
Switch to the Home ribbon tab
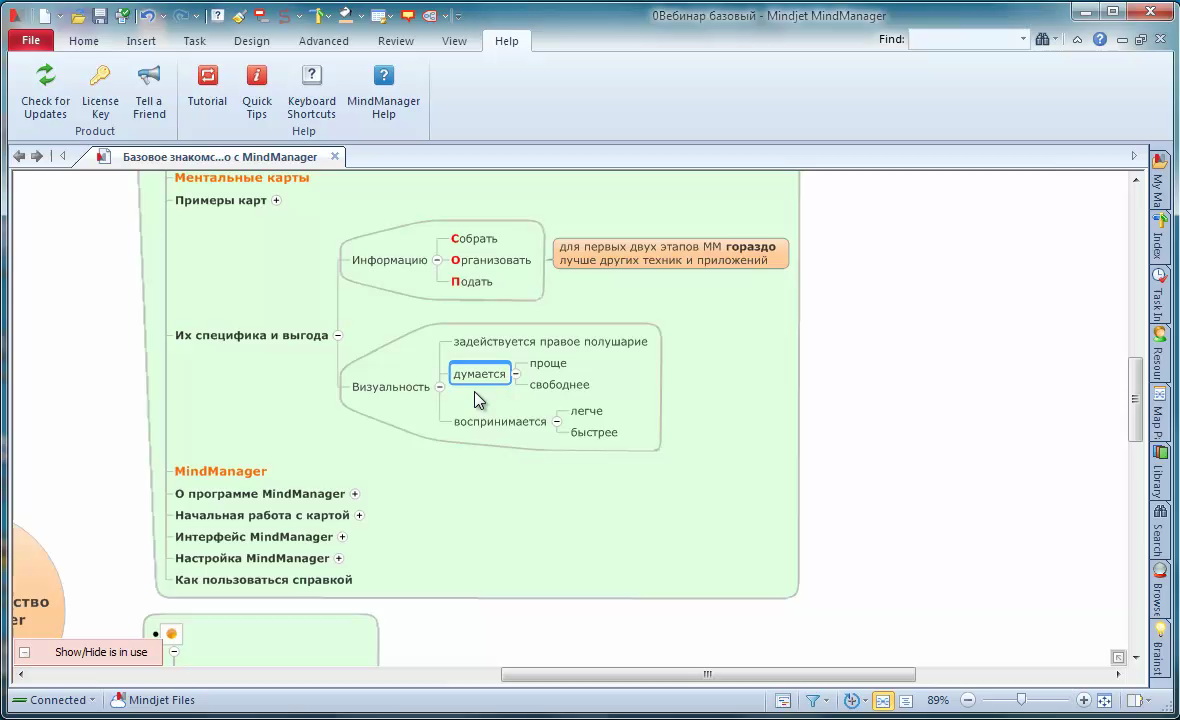point(84,41)
